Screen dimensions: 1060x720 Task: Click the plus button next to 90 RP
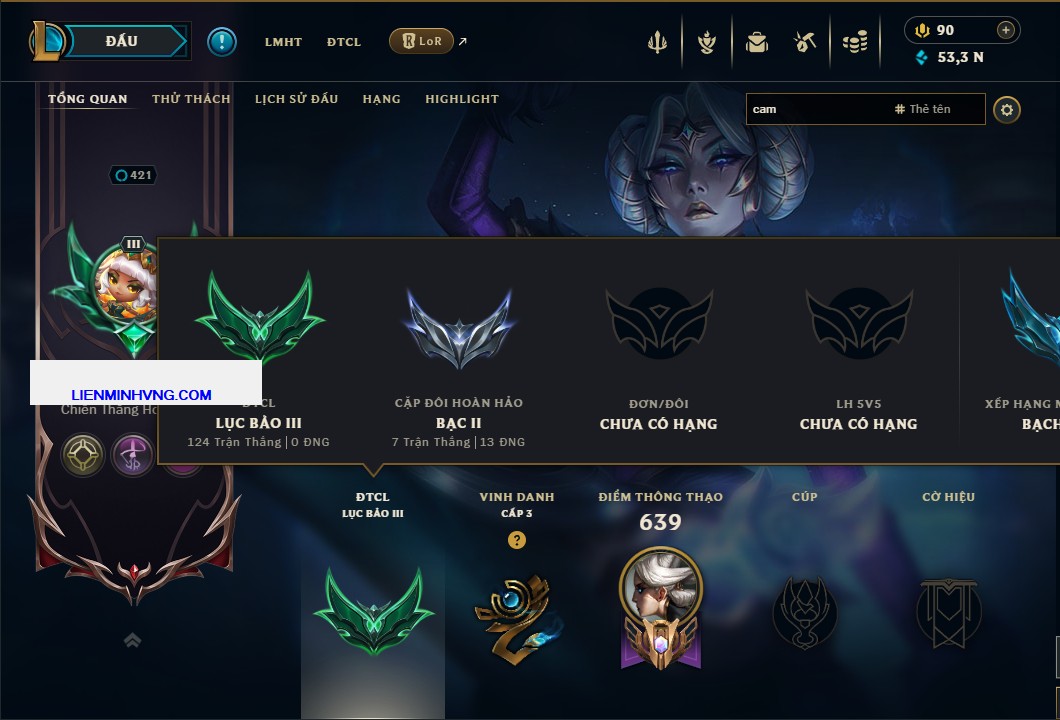1006,30
